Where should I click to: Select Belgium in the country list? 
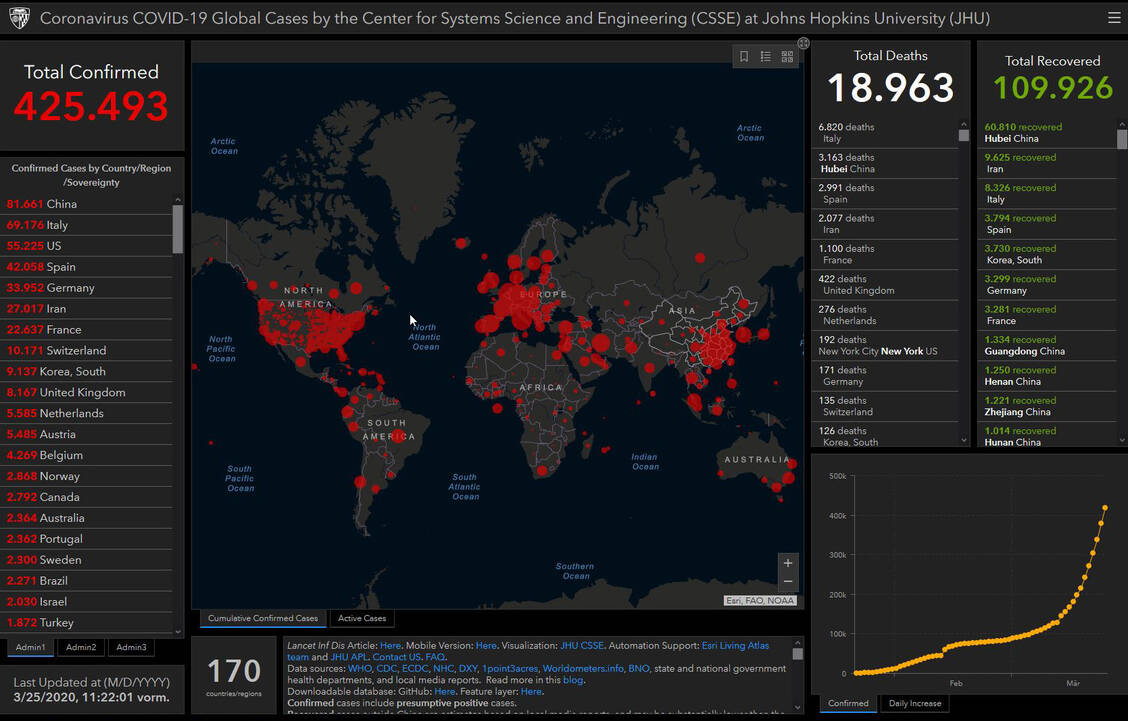[x=87, y=455]
